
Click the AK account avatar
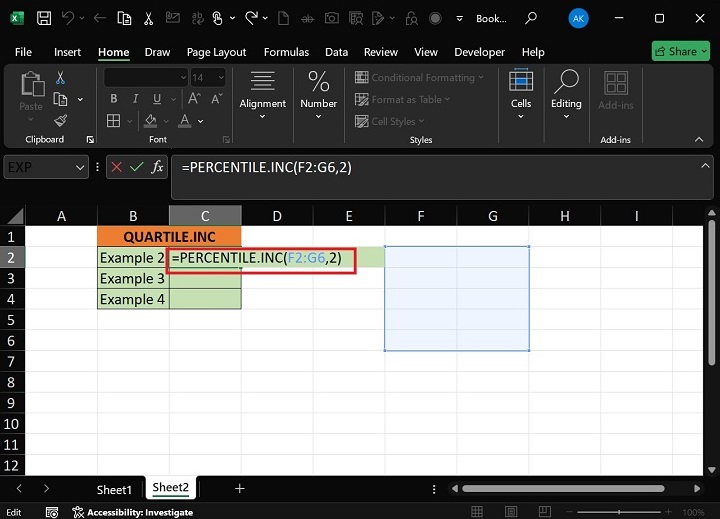578,18
